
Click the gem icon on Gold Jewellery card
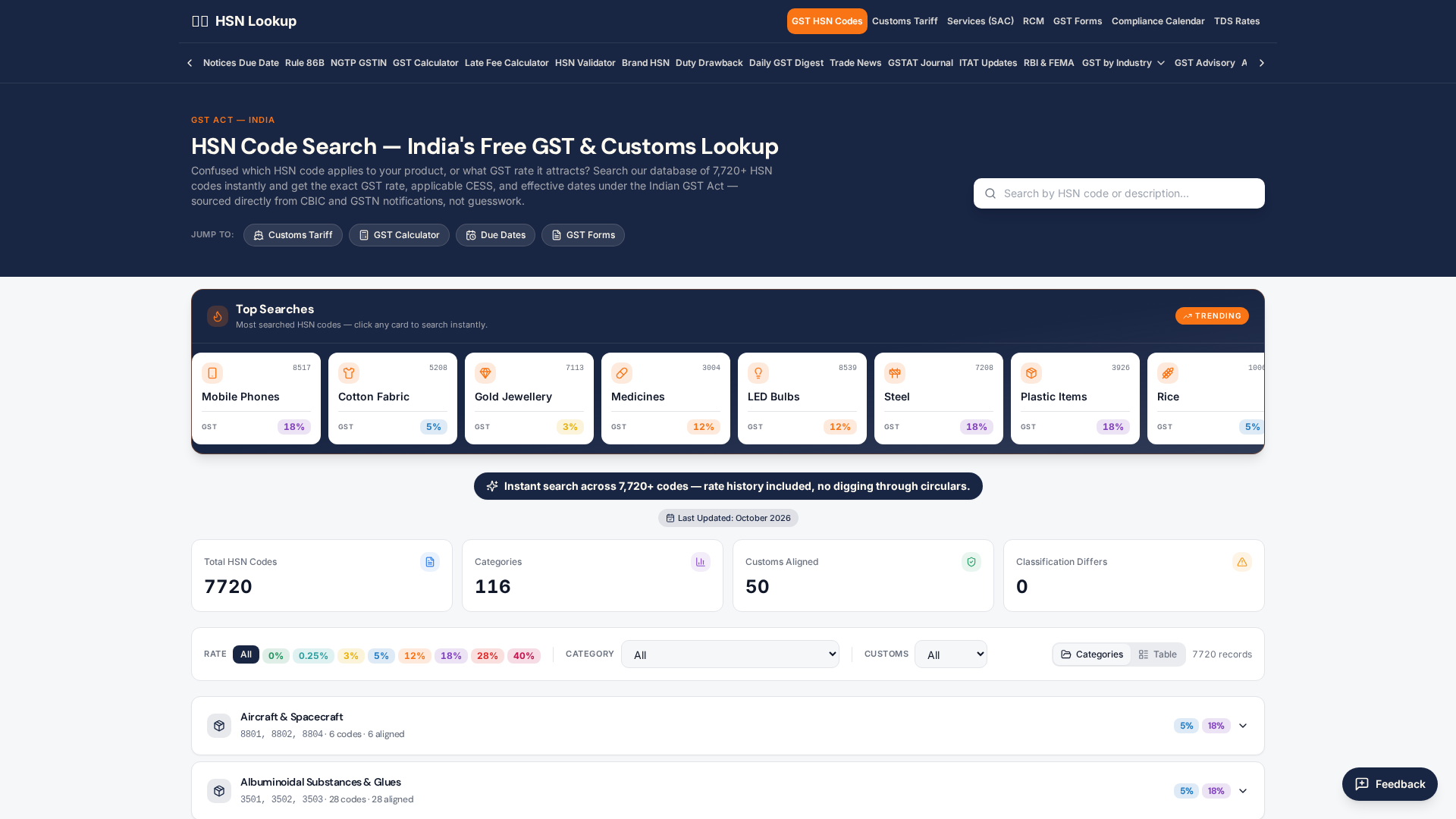click(x=485, y=373)
